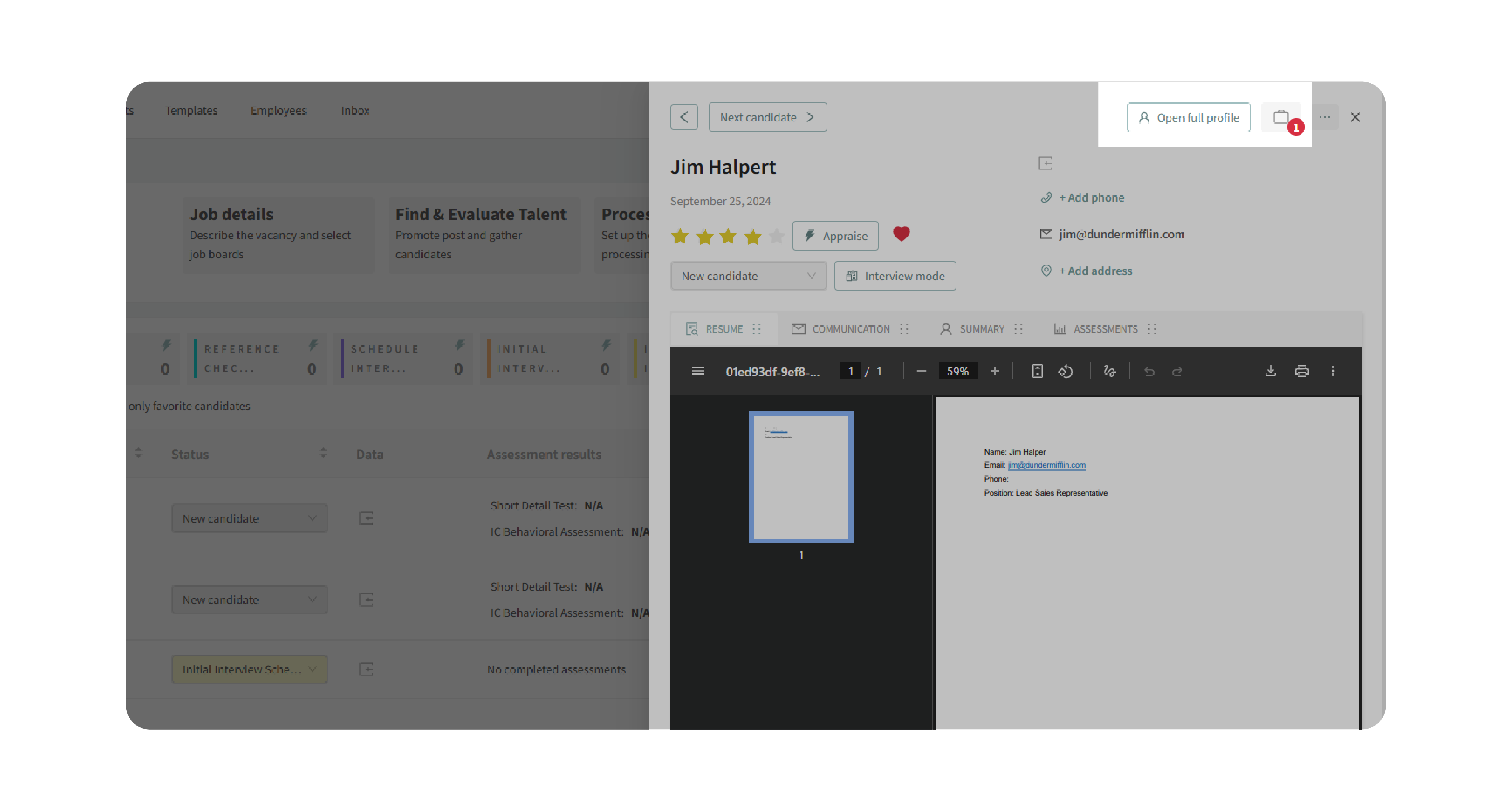The width and height of the screenshot is (1512, 811).
Task: Click the fit to page icon
Action: point(1037,371)
